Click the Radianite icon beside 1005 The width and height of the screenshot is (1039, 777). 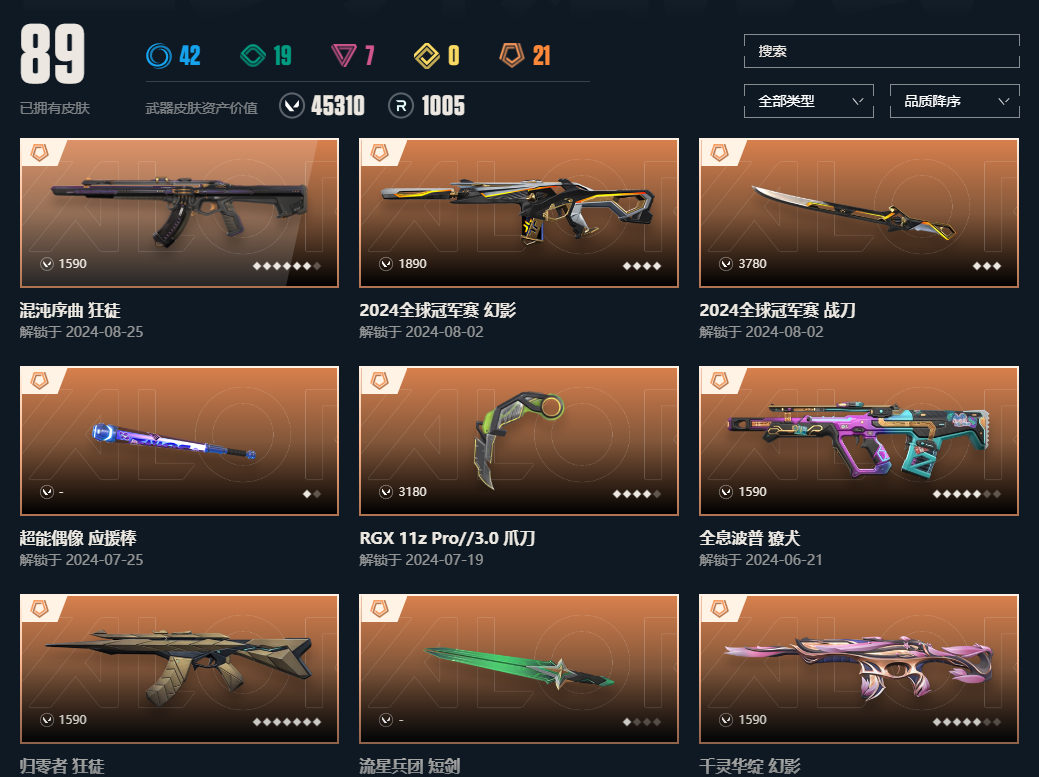(x=401, y=106)
